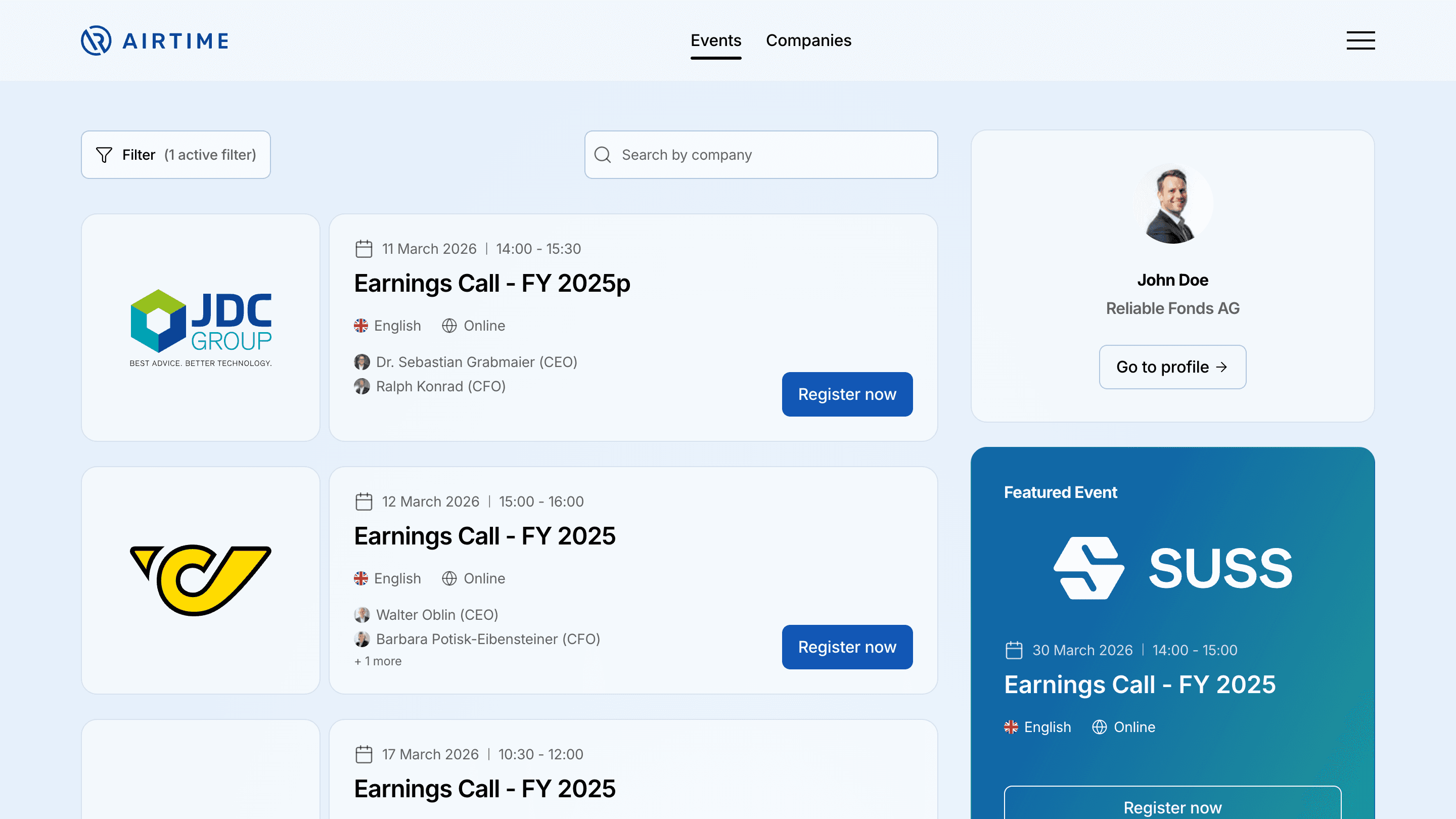This screenshot has width=1456, height=819.
Task: Click the UK flag icon on the JDC event
Action: coord(361,325)
